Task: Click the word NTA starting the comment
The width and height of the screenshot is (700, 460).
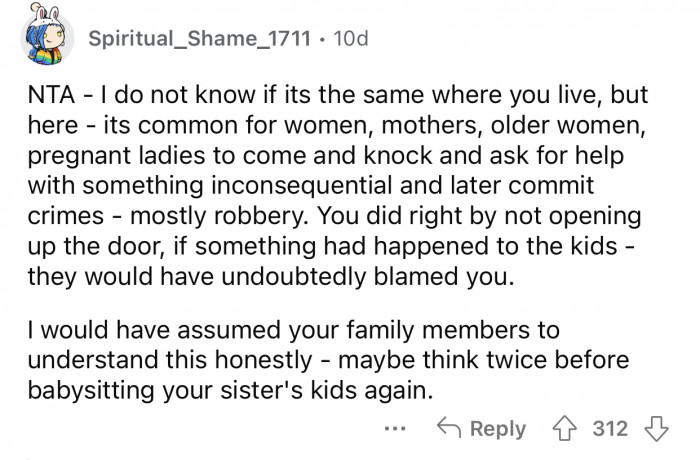Action: (51, 95)
